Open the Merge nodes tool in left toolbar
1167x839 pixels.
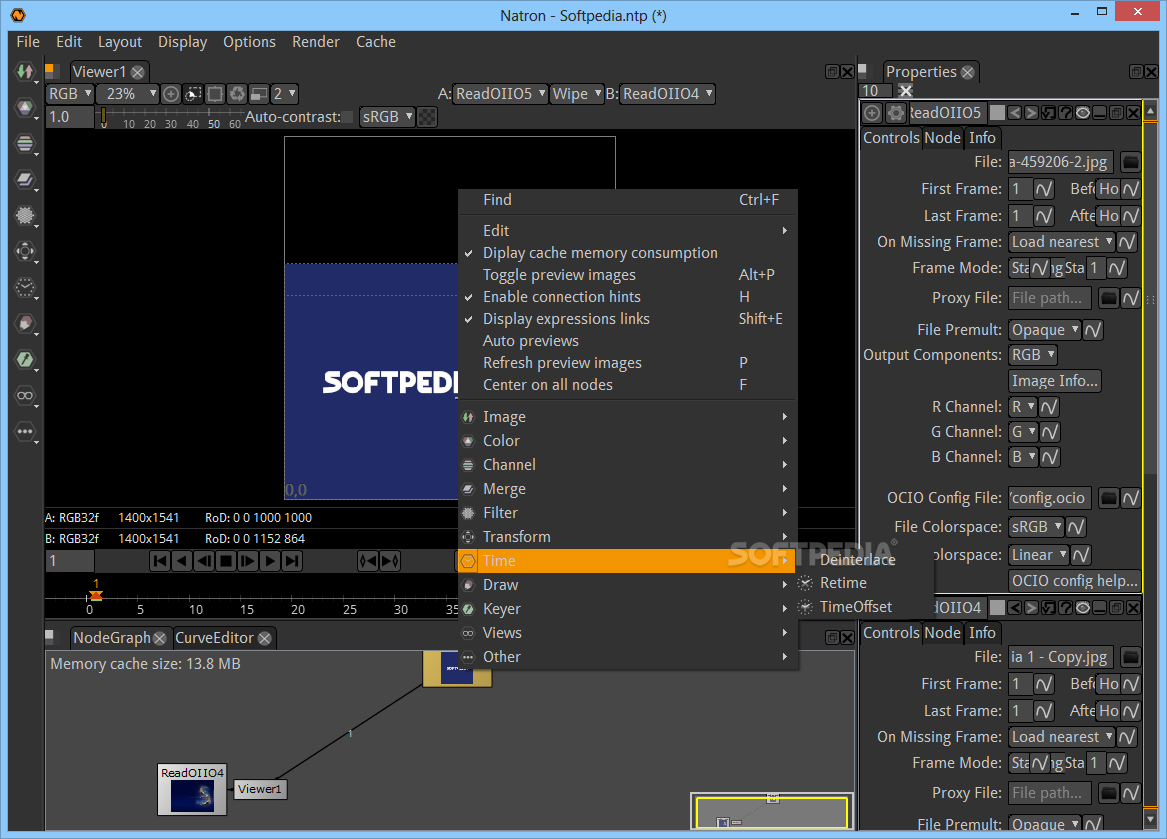25,179
